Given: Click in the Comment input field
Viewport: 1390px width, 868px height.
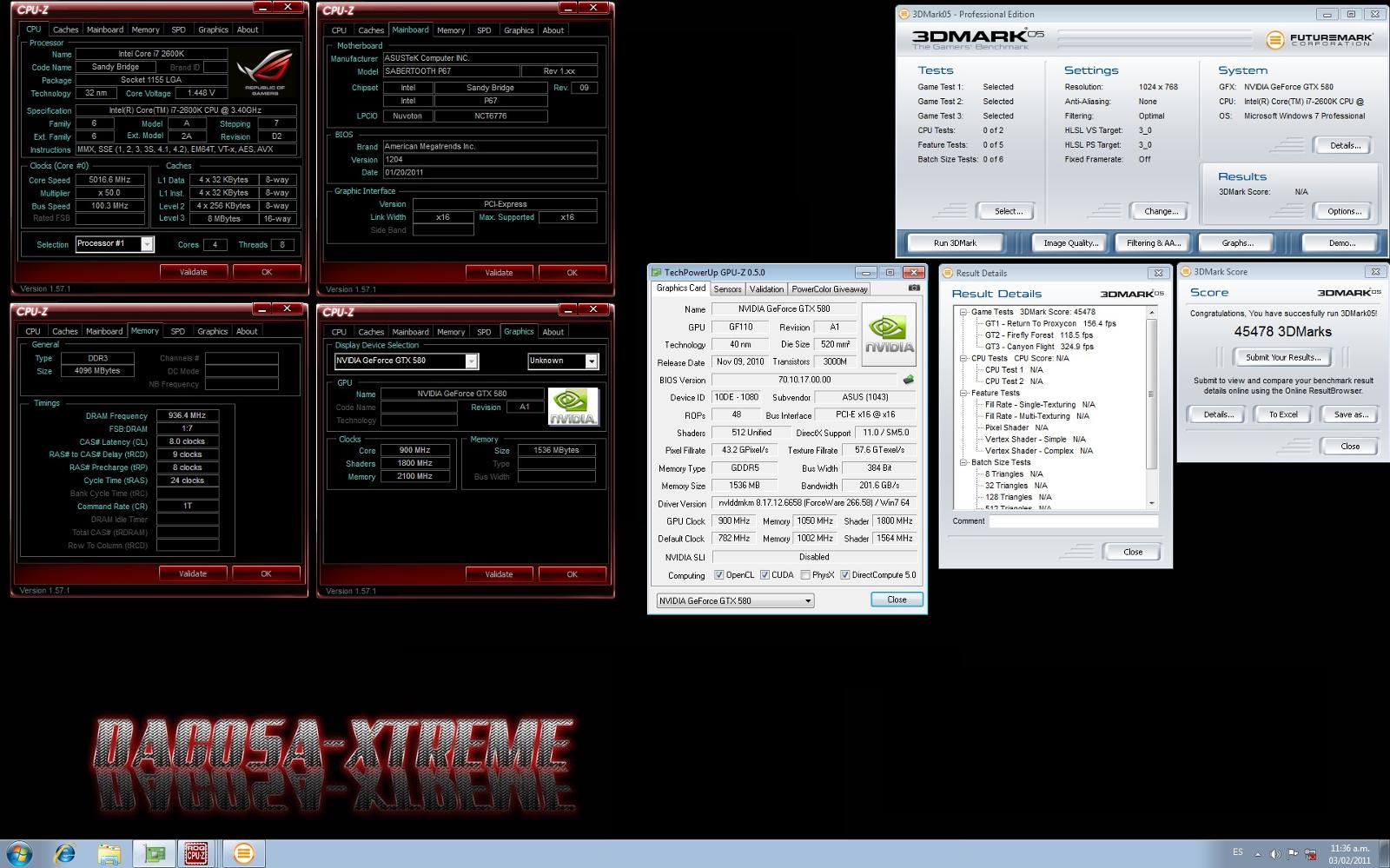Looking at the screenshot, I should [x=1073, y=521].
